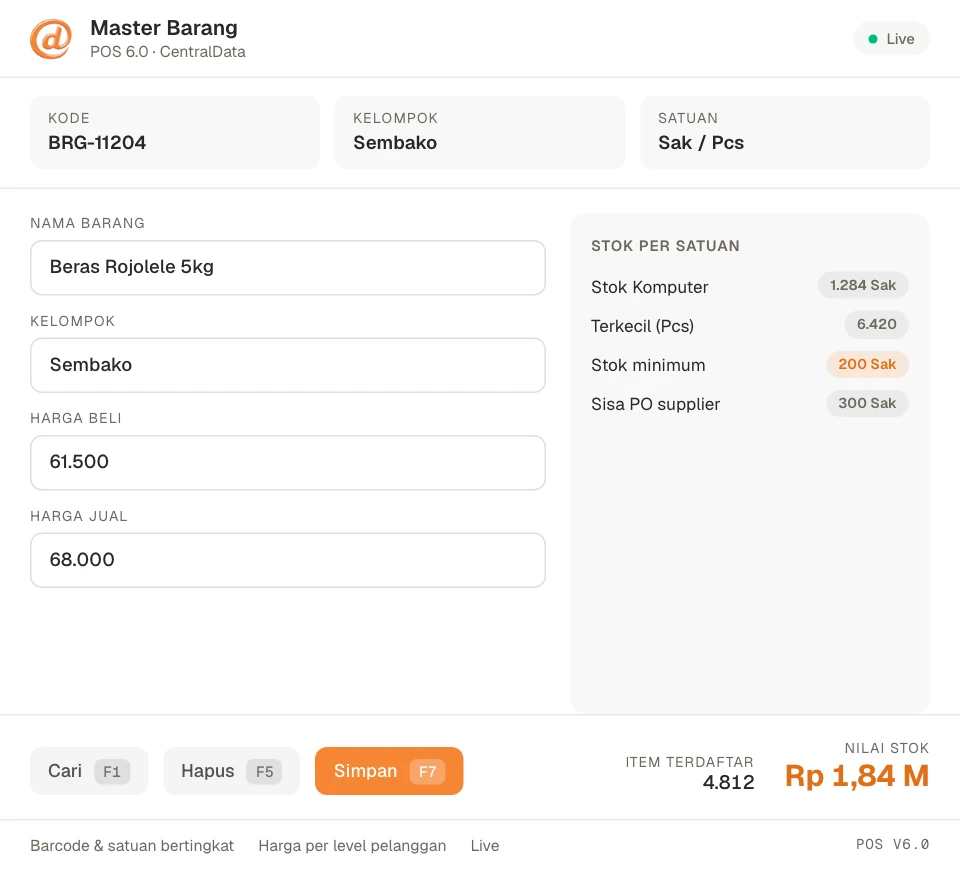Select the KELOMPOK Sembako summary card
This screenshot has height=870, width=960.
tap(479, 132)
